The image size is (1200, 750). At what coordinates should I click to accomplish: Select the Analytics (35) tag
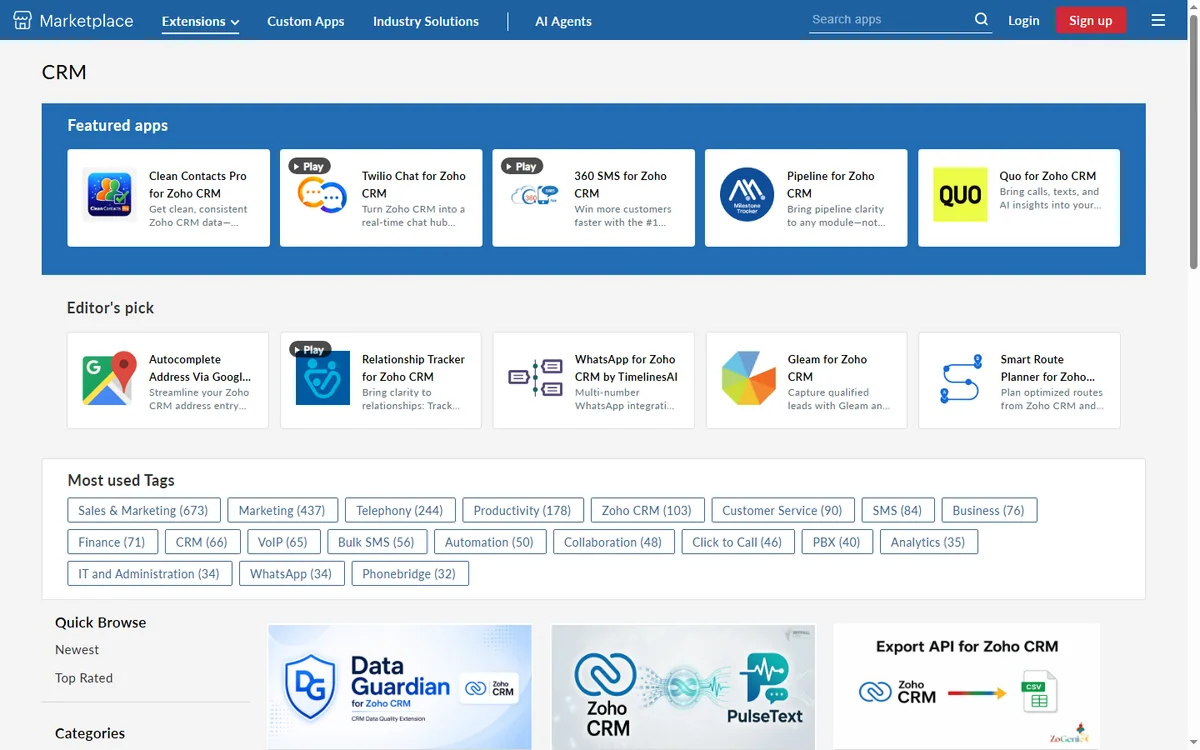tap(928, 542)
